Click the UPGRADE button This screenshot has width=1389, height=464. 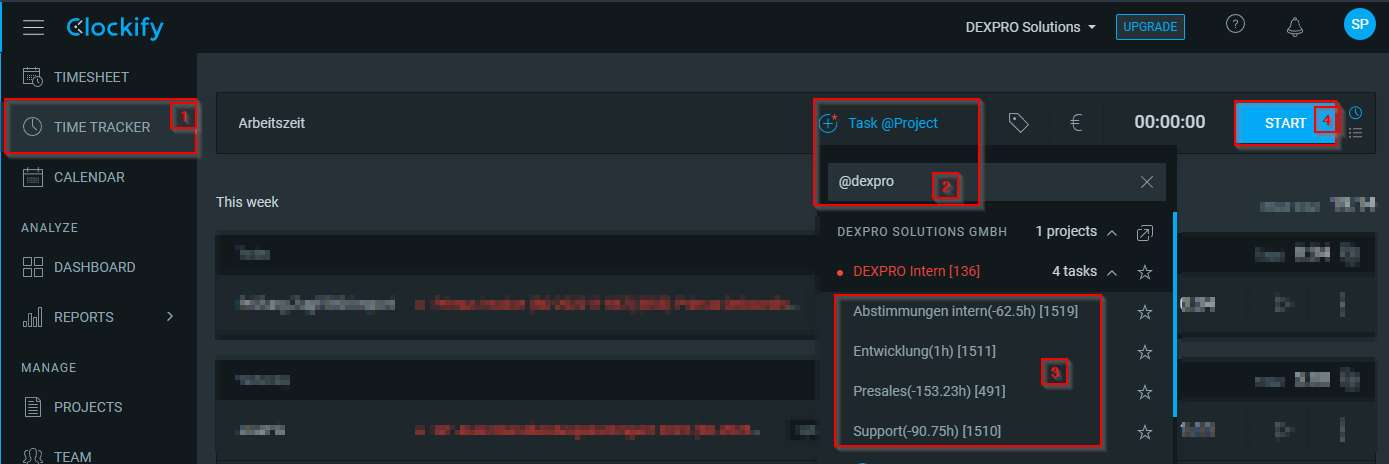pyautogui.click(x=1150, y=27)
